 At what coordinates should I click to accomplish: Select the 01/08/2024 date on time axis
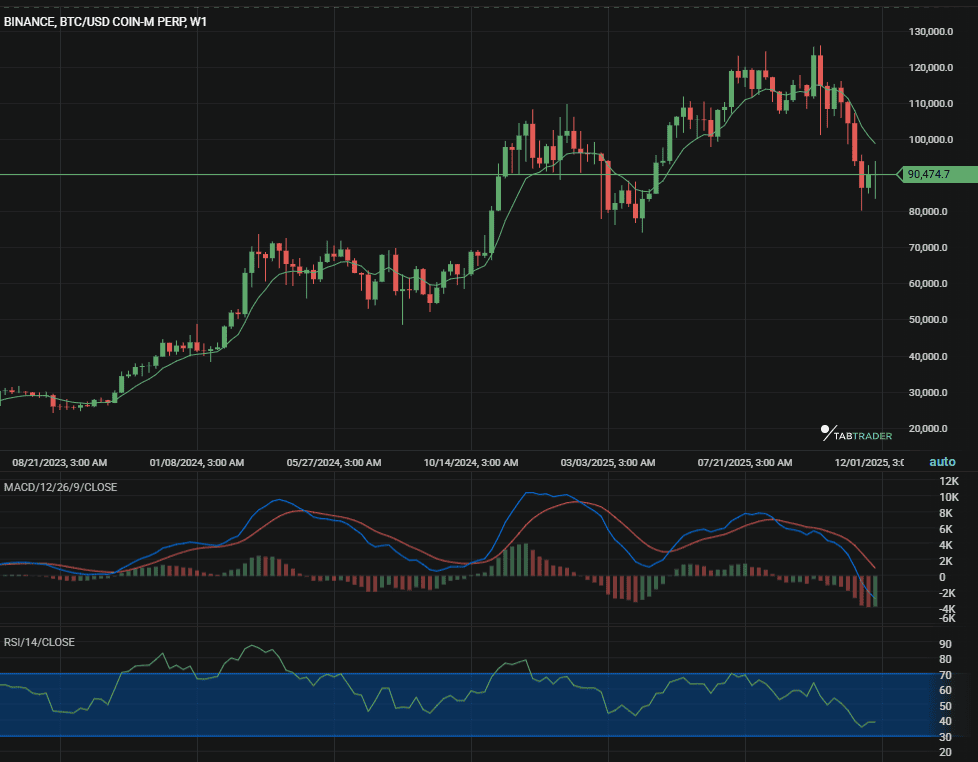tap(196, 463)
